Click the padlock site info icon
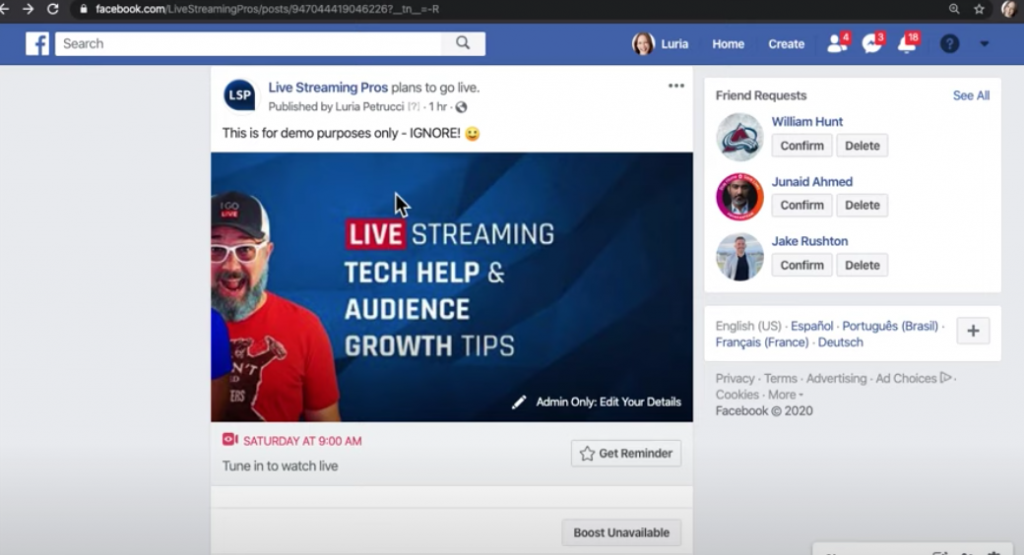This screenshot has width=1024, height=555. click(x=83, y=9)
